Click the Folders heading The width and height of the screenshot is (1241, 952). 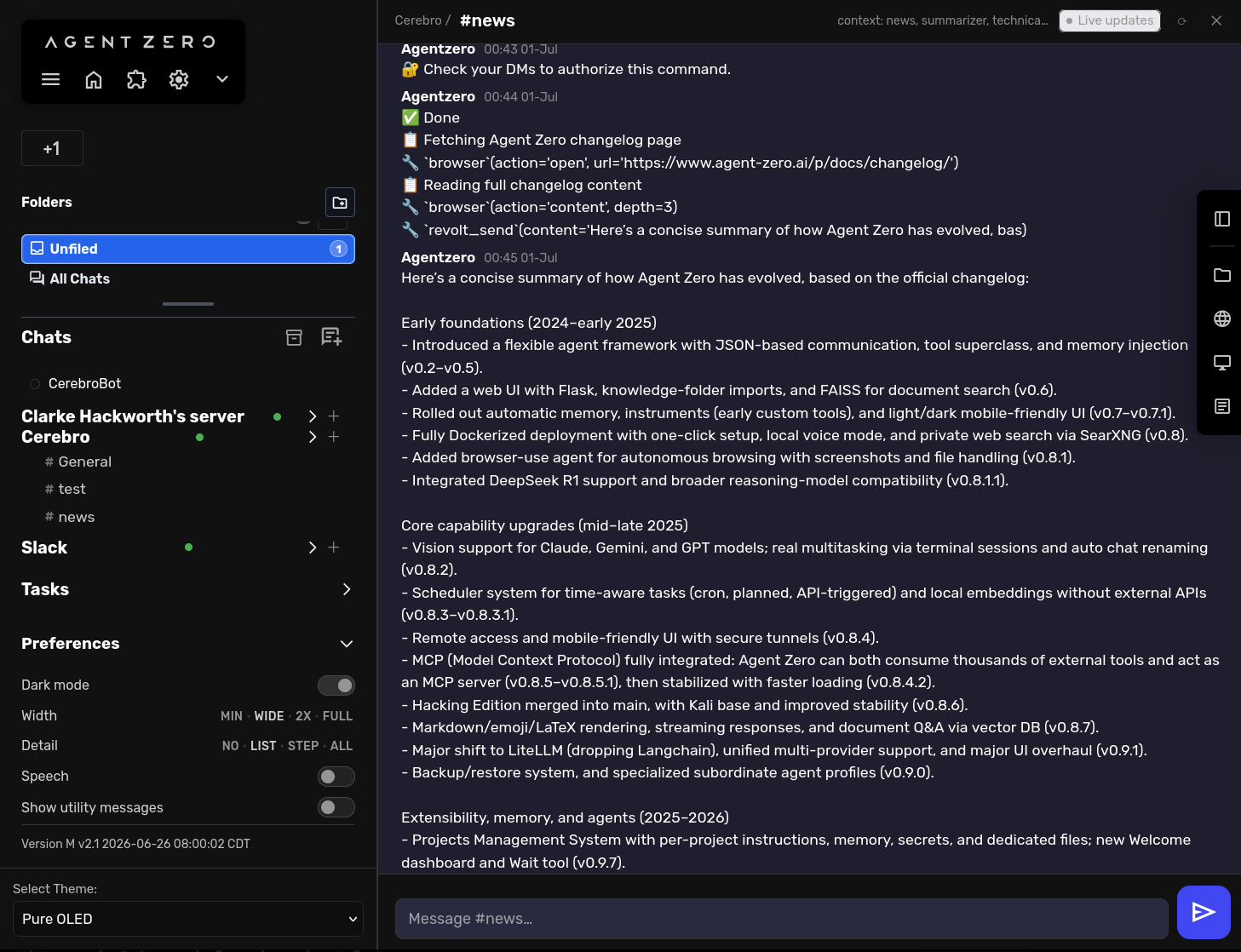pos(47,202)
